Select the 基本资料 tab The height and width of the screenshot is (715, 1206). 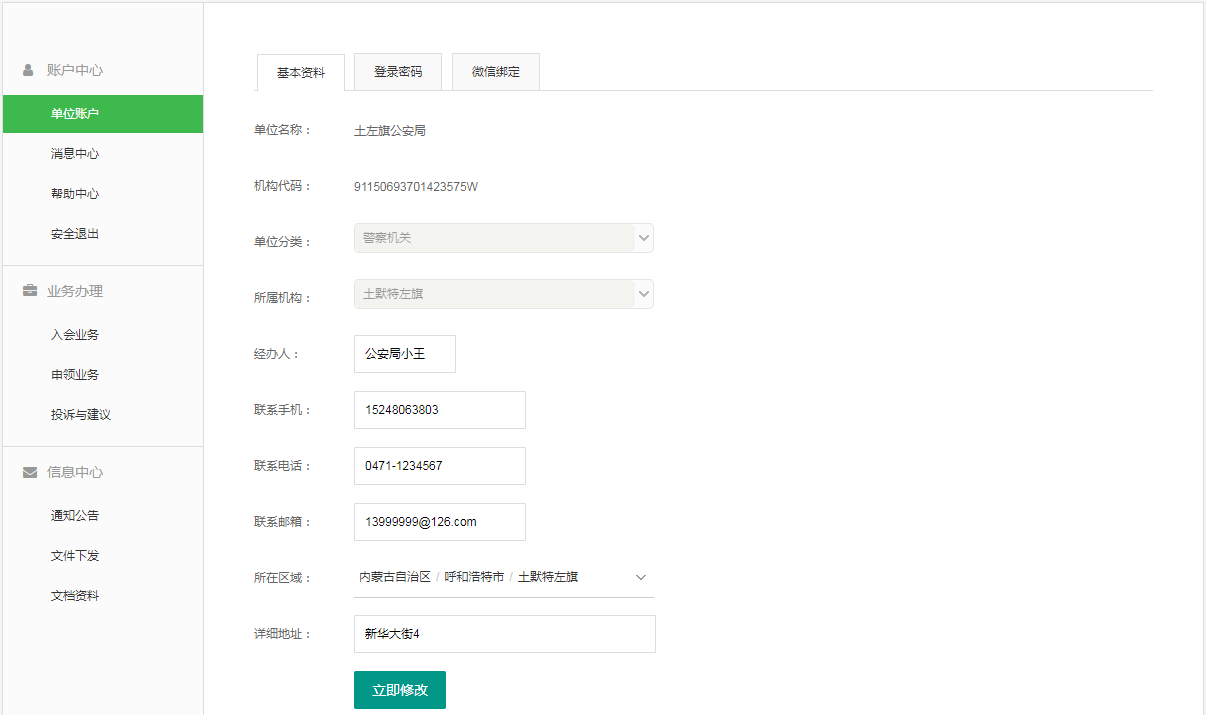click(301, 73)
